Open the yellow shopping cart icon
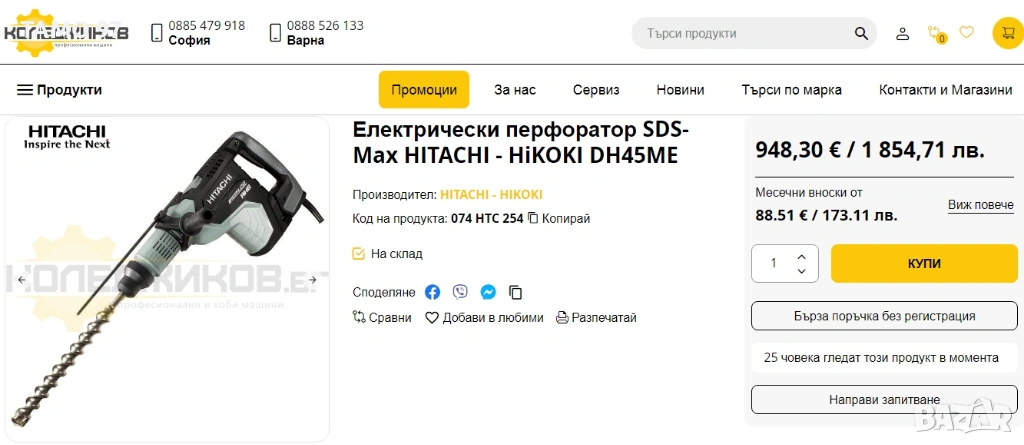This screenshot has height=445, width=1024. pos(1007,33)
